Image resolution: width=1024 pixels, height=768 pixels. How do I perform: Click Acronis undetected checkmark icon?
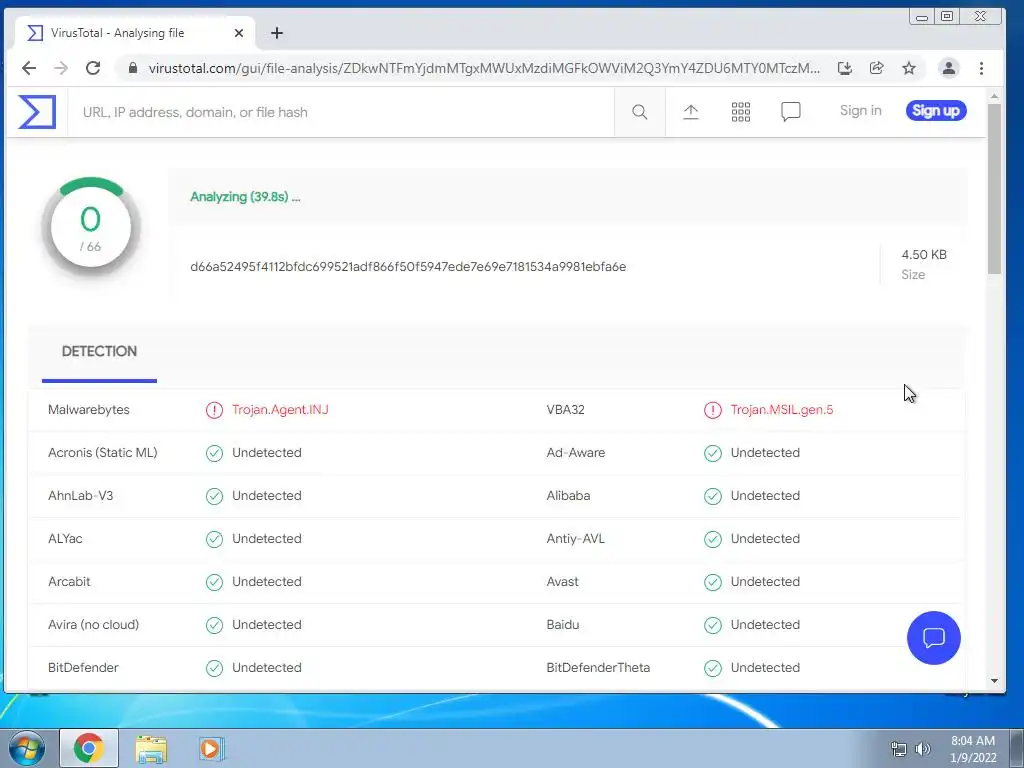coord(214,453)
